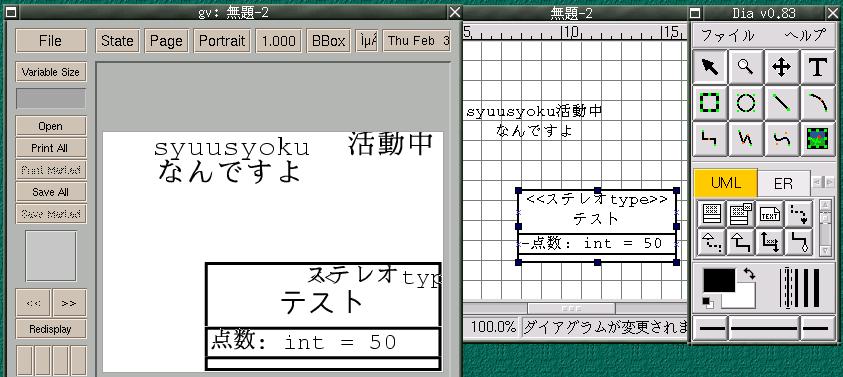Image resolution: width=843 pixels, height=377 pixels.
Task: Open the 1.000 scale menu in gv
Action: 278,41
